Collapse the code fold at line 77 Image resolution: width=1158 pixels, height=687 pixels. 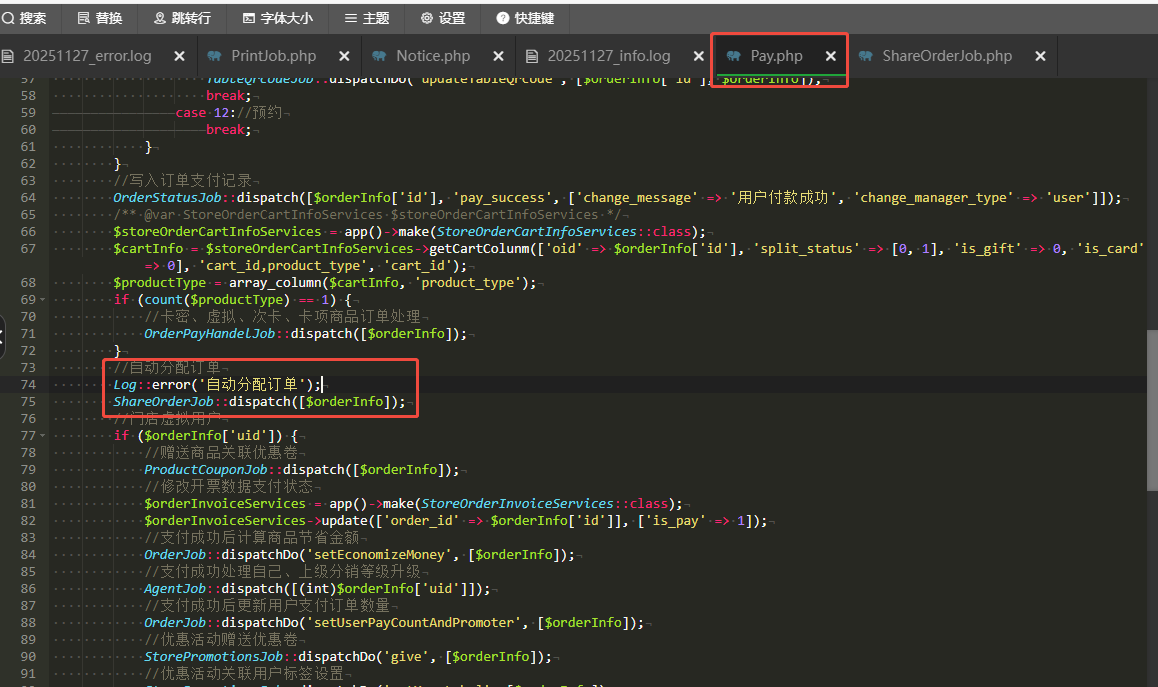[43, 436]
